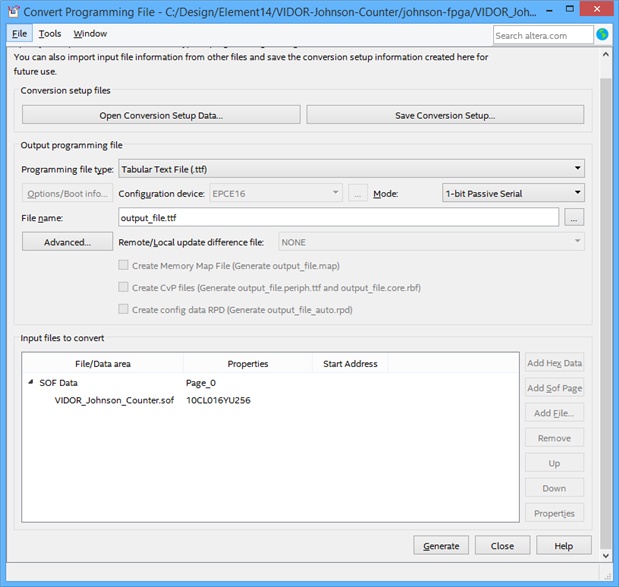The image size is (619, 587).
Task: Click the File name input field
Action: coord(338,218)
